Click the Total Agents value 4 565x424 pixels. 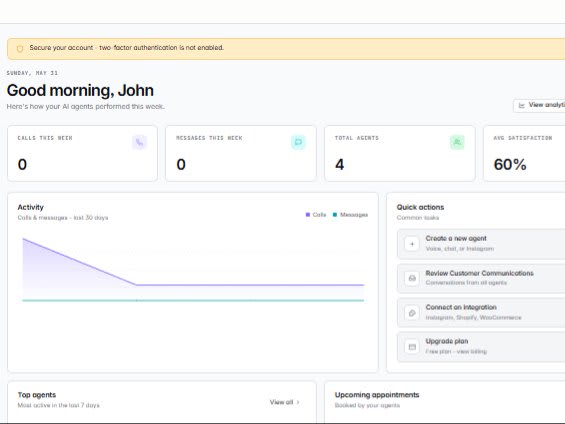pos(339,165)
